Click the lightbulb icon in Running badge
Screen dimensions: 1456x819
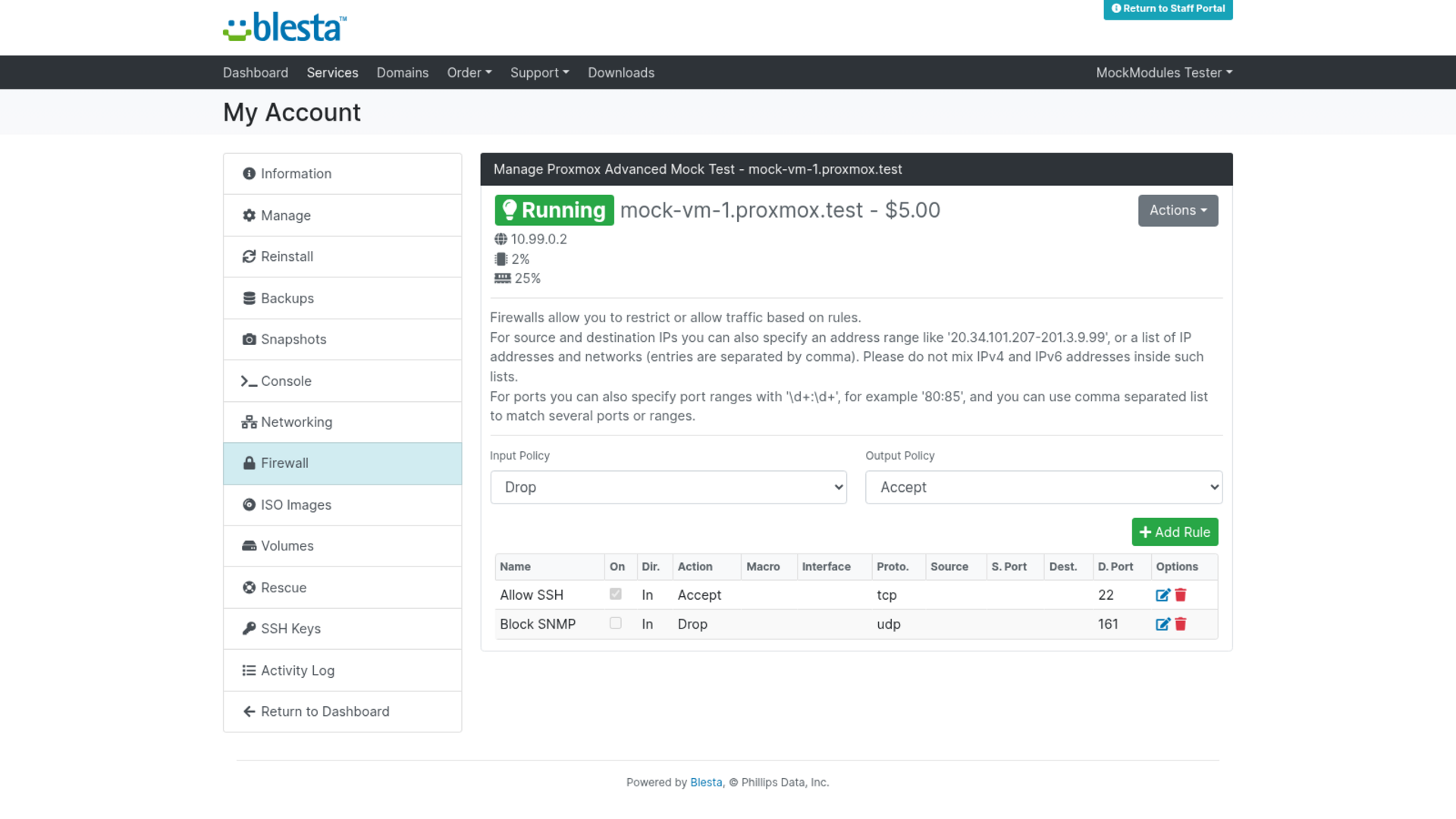[x=510, y=210]
